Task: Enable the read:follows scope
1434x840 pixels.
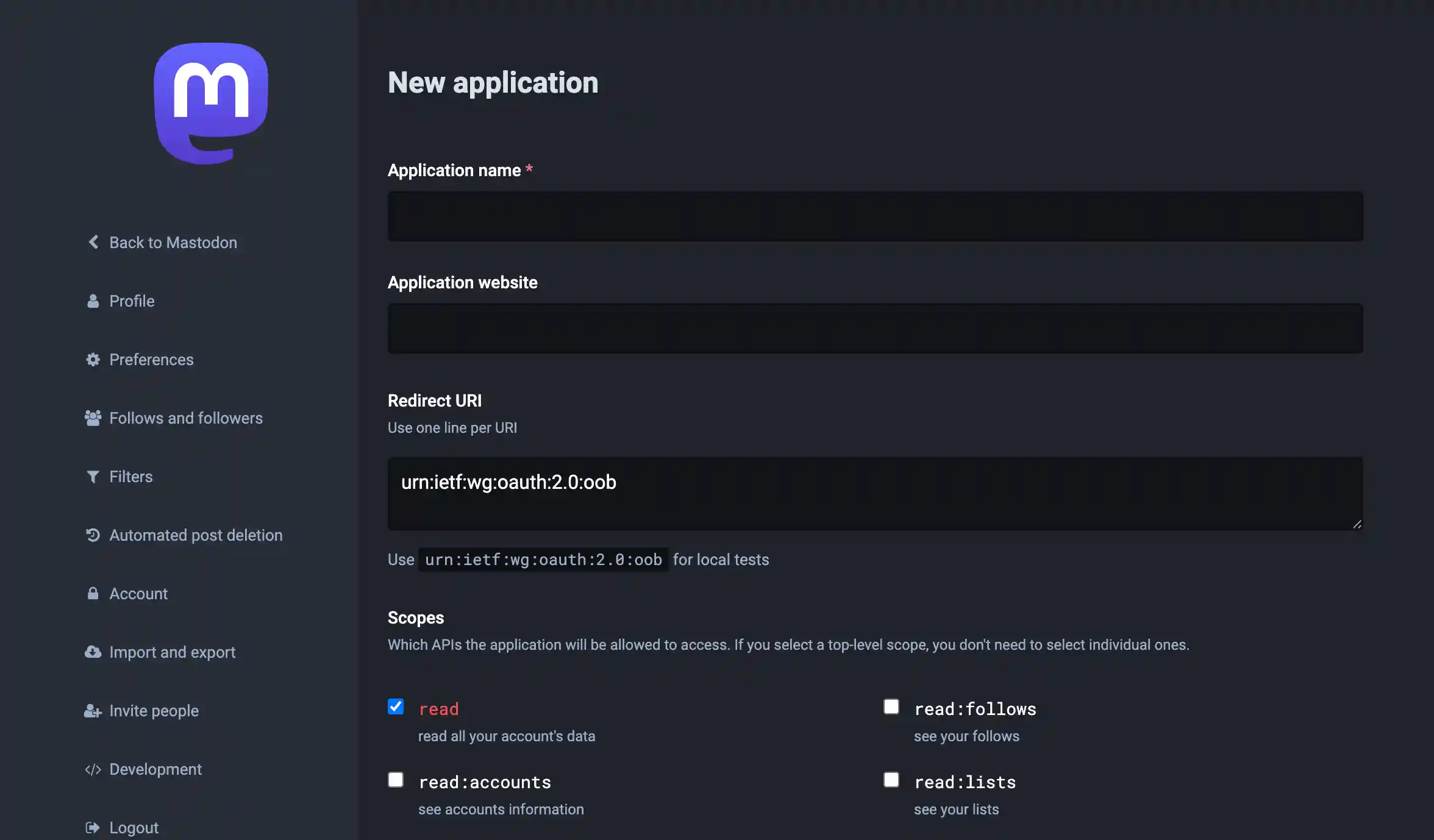Action: coord(891,707)
